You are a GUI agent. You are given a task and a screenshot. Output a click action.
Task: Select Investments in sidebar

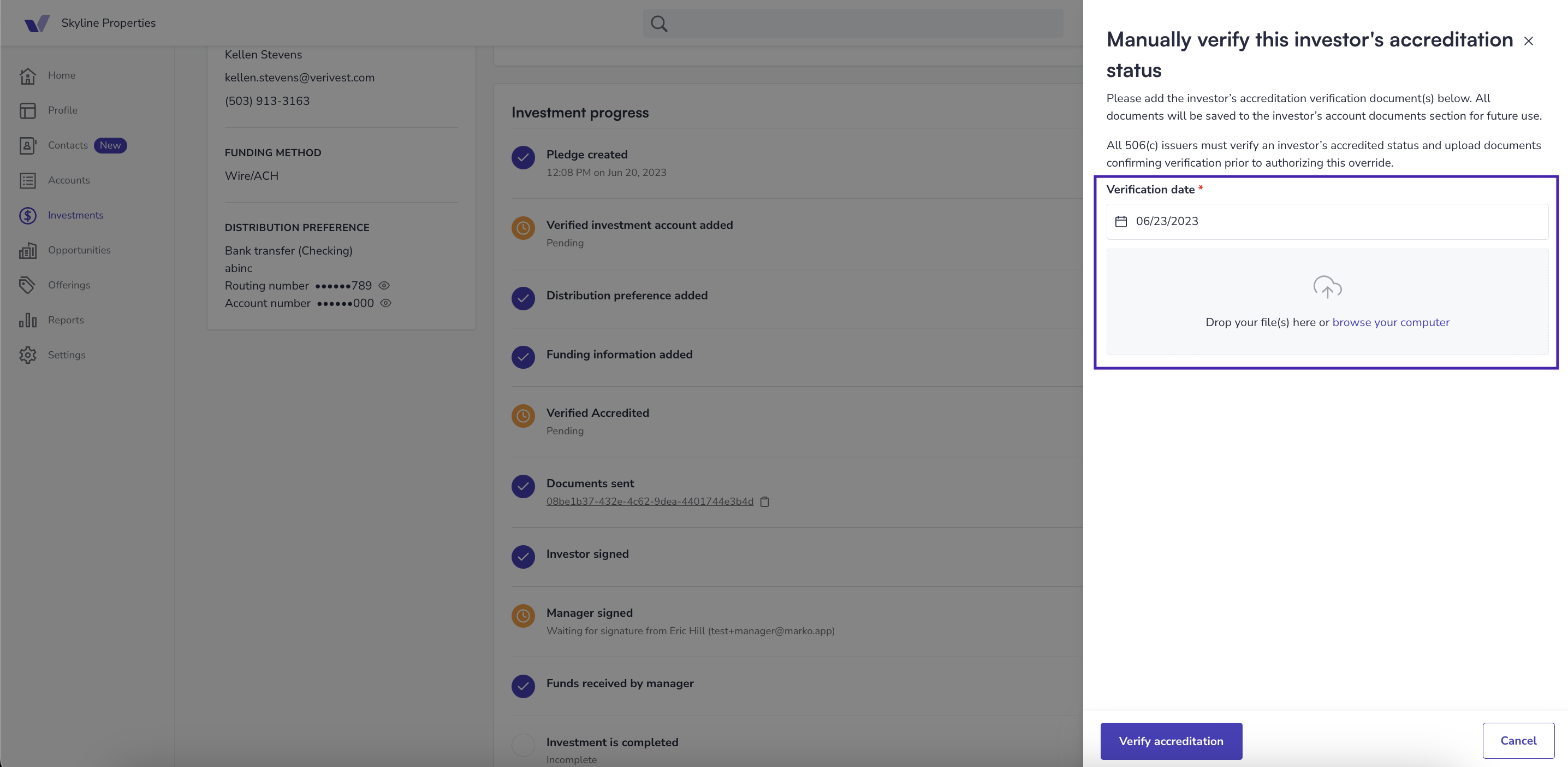[75, 215]
